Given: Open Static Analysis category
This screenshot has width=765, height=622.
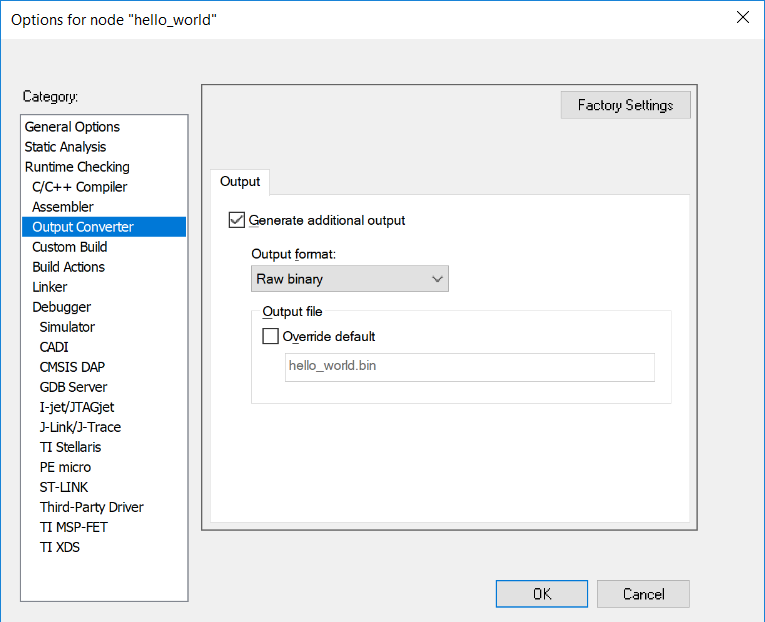Looking at the screenshot, I should tap(65, 147).
